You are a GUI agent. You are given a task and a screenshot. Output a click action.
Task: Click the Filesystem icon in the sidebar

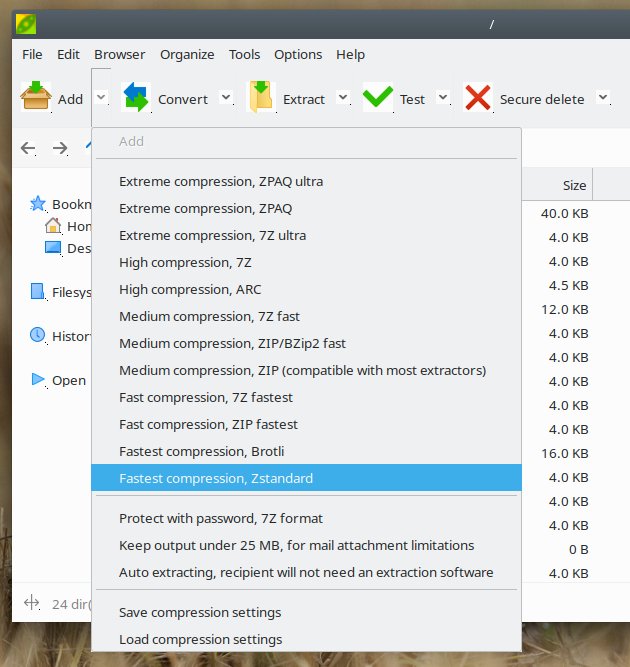point(38,292)
